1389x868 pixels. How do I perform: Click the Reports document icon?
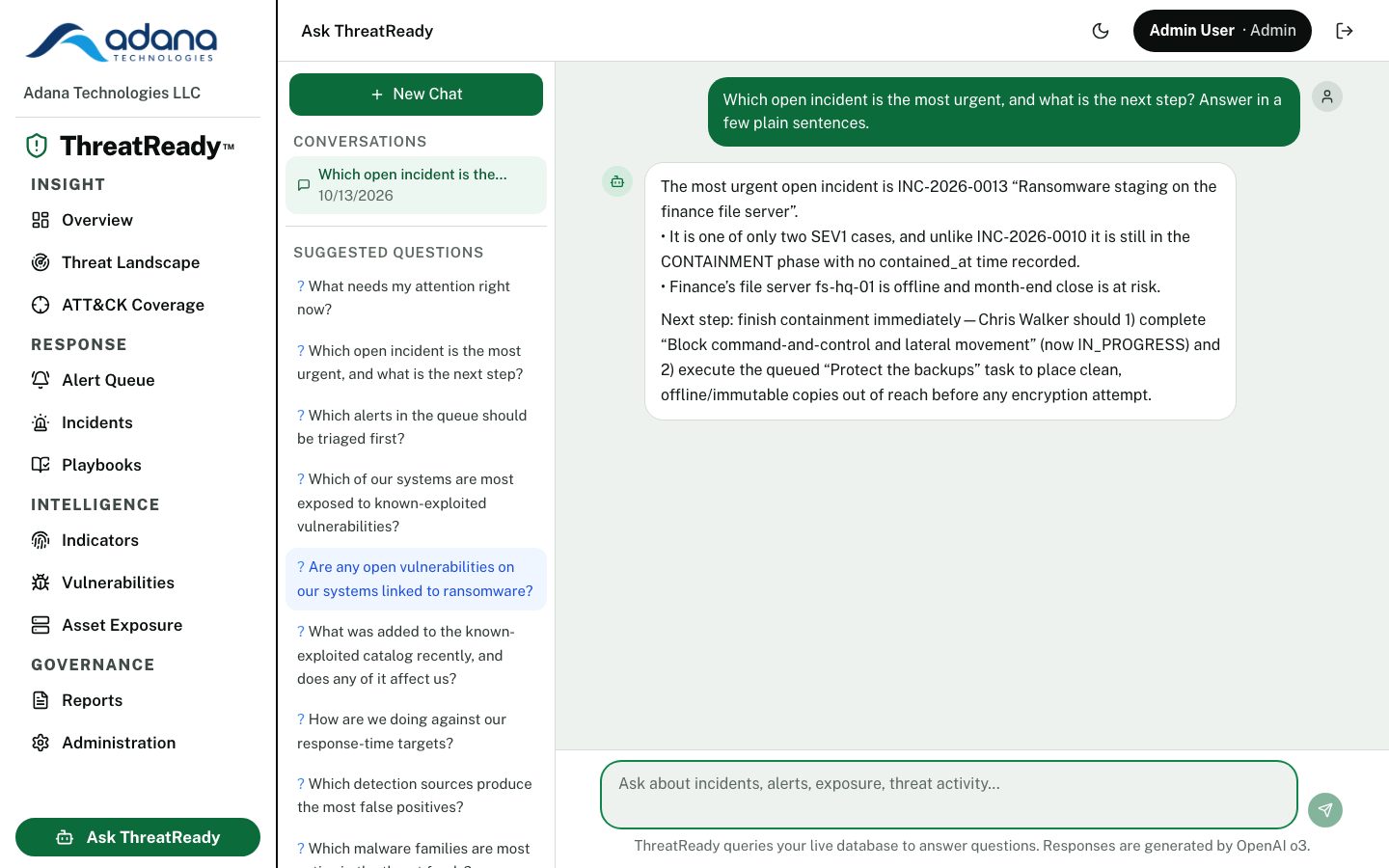[41, 700]
